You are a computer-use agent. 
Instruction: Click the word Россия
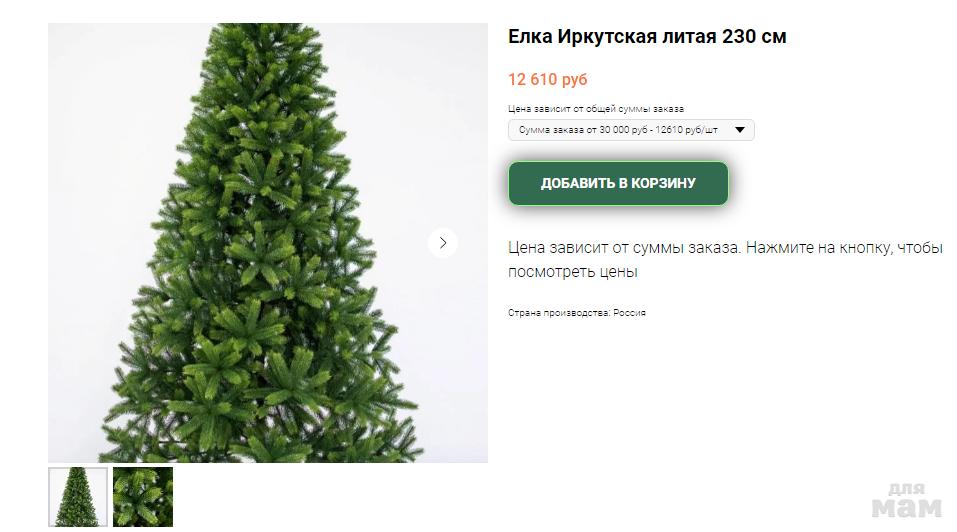(629, 313)
